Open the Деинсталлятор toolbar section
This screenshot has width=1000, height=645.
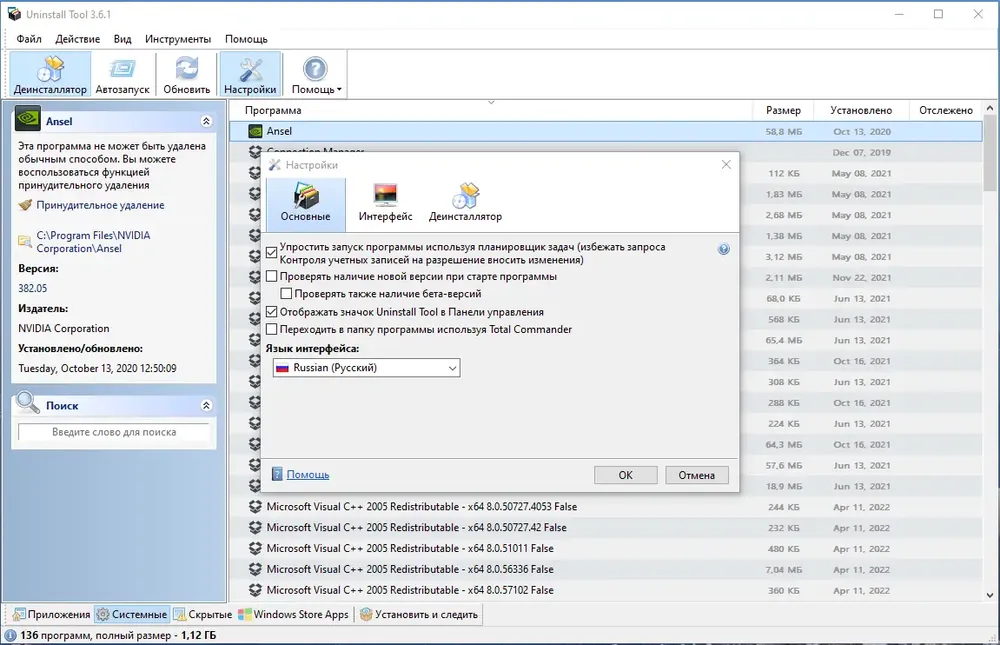pos(50,75)
